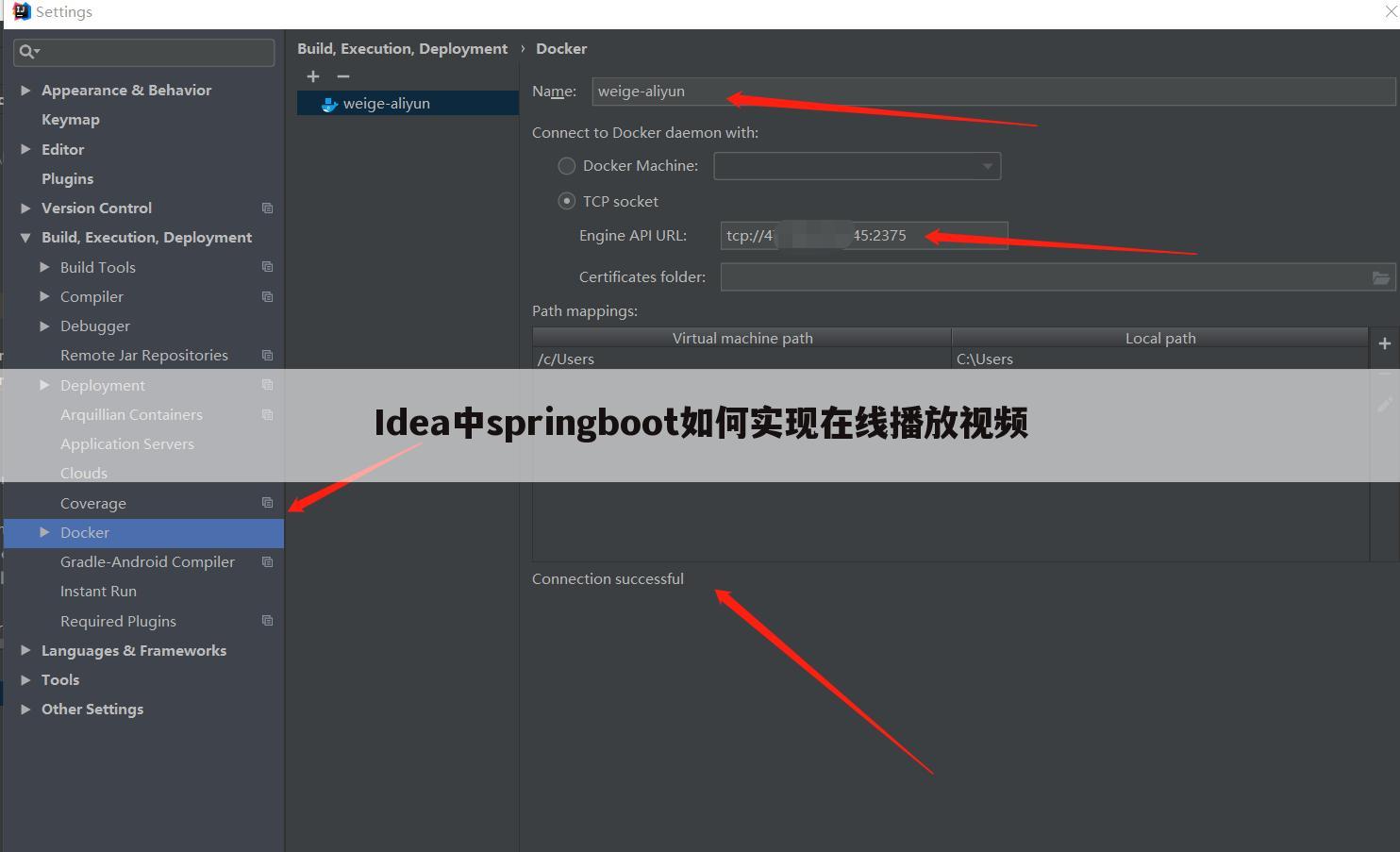The height and width of the screenshot is (852, 1400).
Task: Click the Engine API URL field
Action: (864, 236)
